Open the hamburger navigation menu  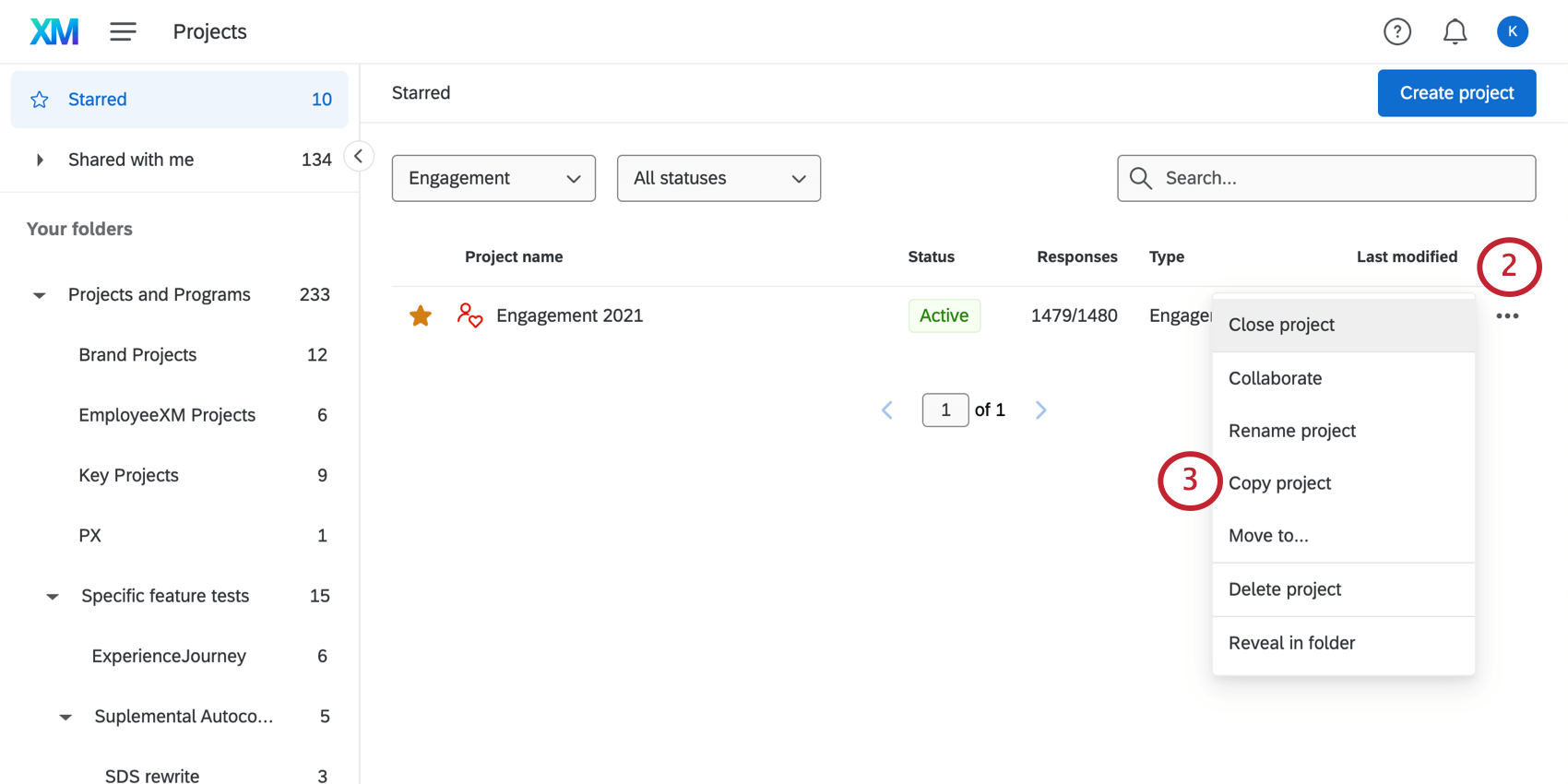123,30
